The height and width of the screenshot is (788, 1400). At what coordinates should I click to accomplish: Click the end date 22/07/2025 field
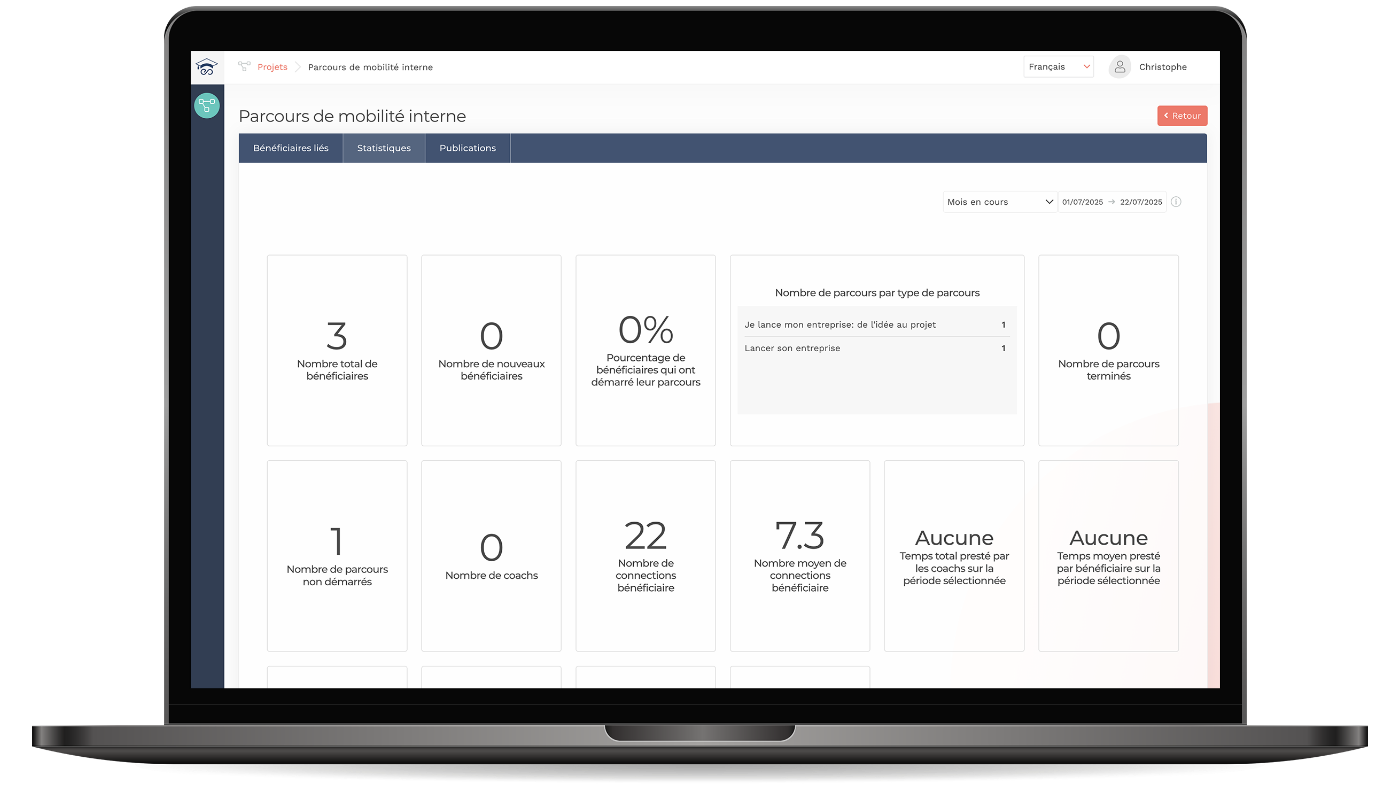(1141, 202)
